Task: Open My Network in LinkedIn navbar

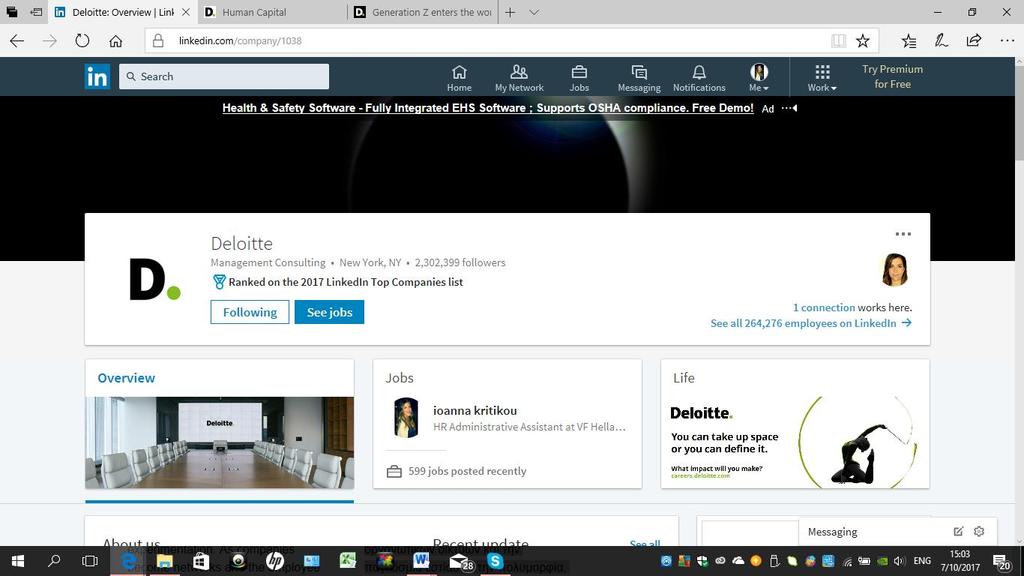Action: [x=519, y=78]
